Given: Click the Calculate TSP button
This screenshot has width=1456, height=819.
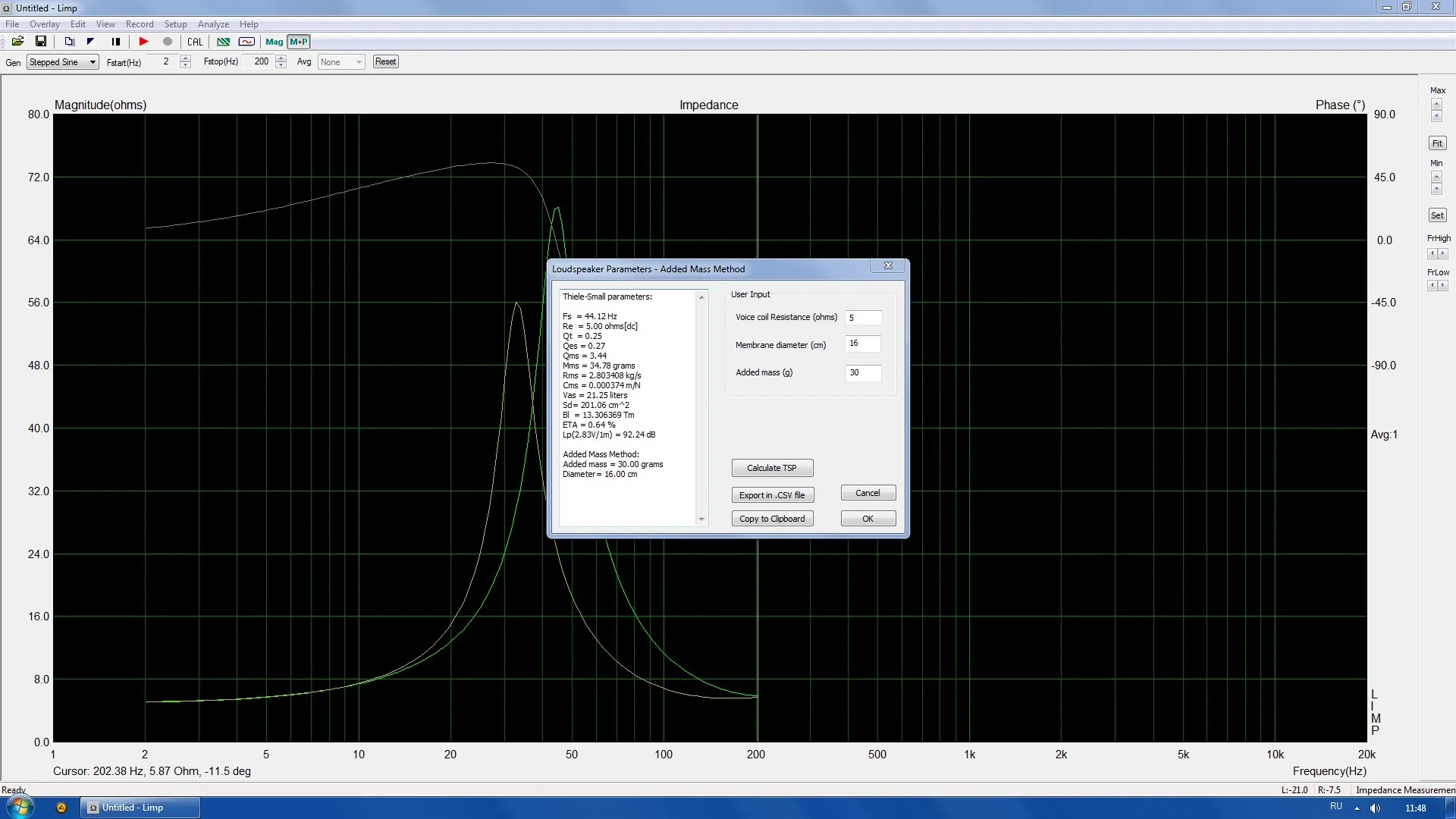Looking at the screenshot, I should pos(771,468).
